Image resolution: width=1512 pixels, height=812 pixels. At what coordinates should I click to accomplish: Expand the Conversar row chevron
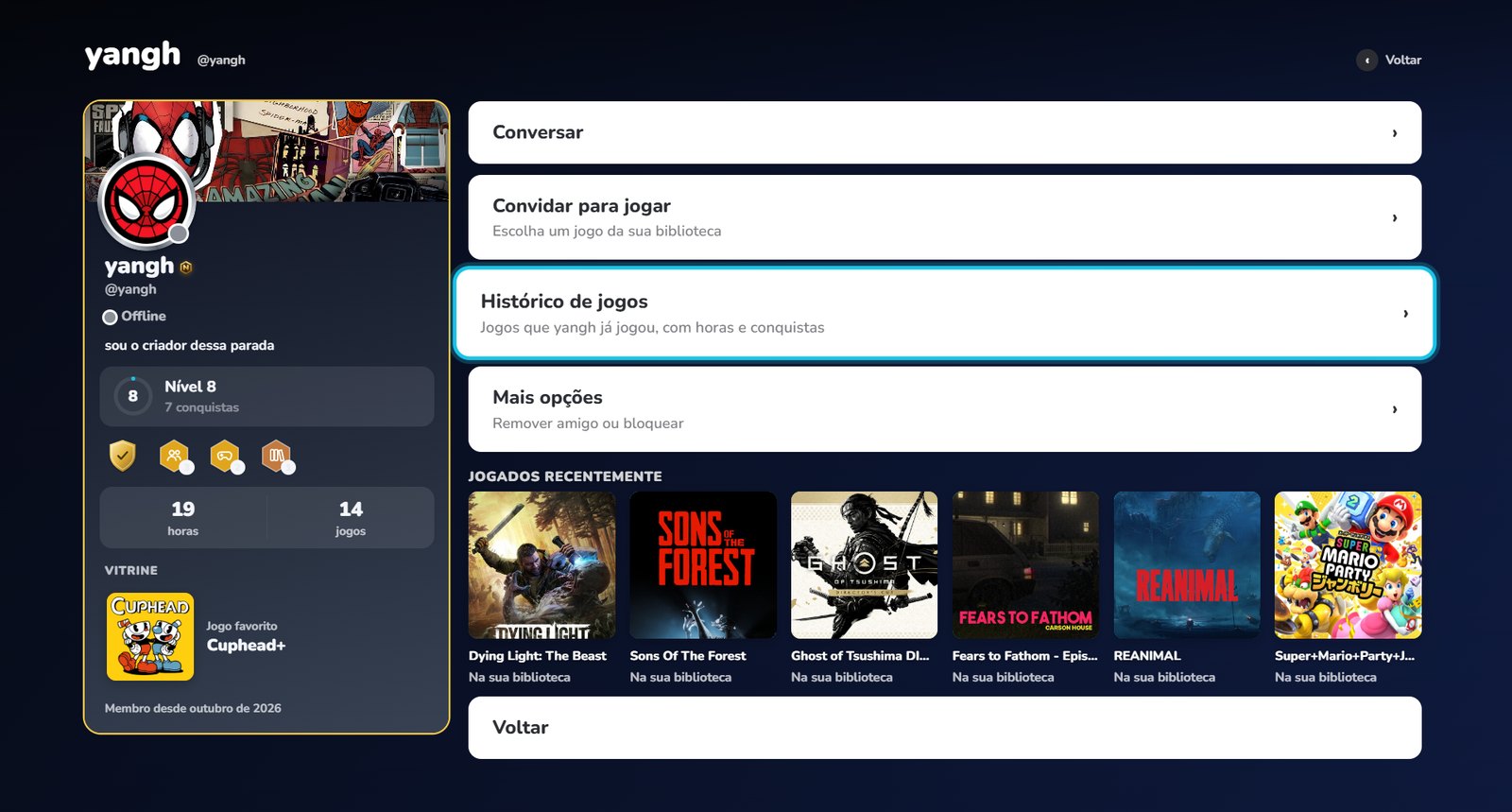pos(1395,133)
